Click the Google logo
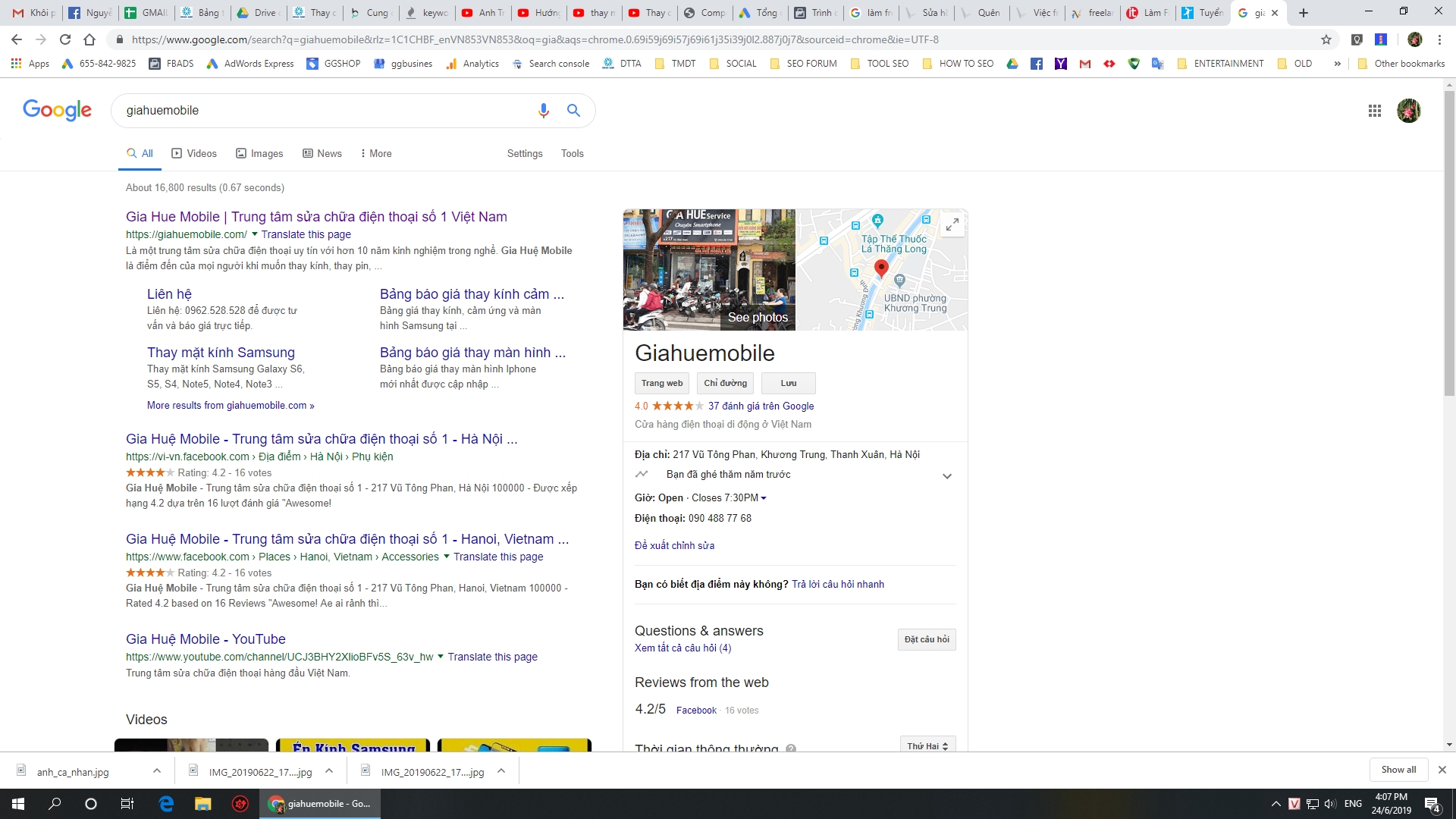 coord(57,110)
